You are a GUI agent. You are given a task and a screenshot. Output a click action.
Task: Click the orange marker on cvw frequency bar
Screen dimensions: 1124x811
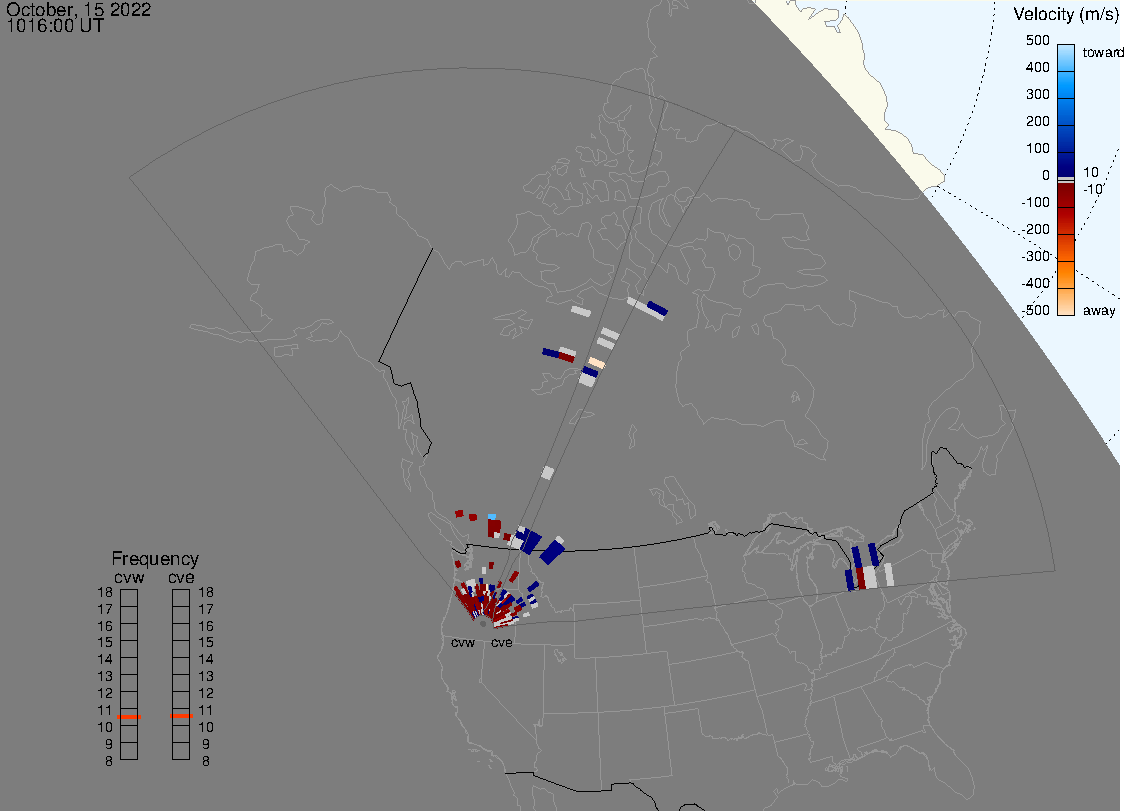click(x=129, y=717)
